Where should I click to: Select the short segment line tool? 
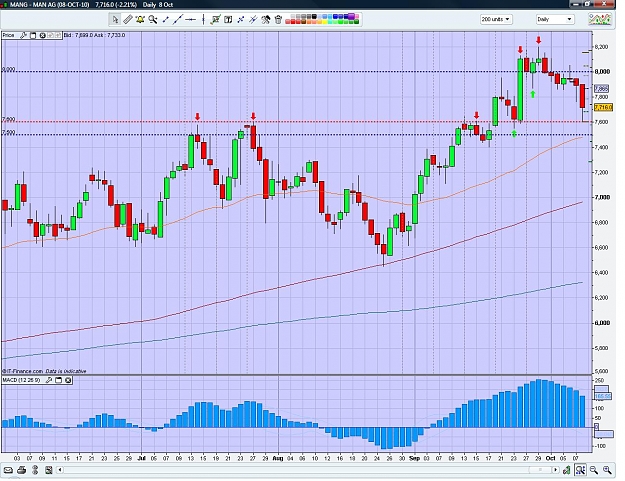tap(165, 19)
